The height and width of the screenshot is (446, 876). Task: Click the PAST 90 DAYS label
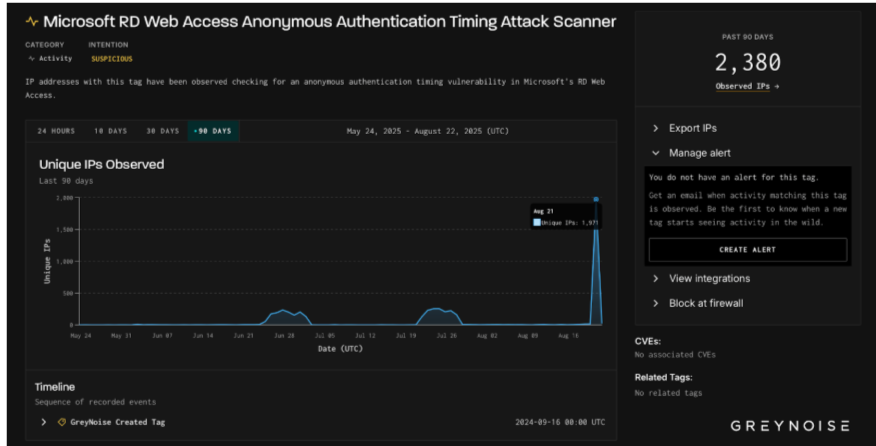[x=748, y=37]
